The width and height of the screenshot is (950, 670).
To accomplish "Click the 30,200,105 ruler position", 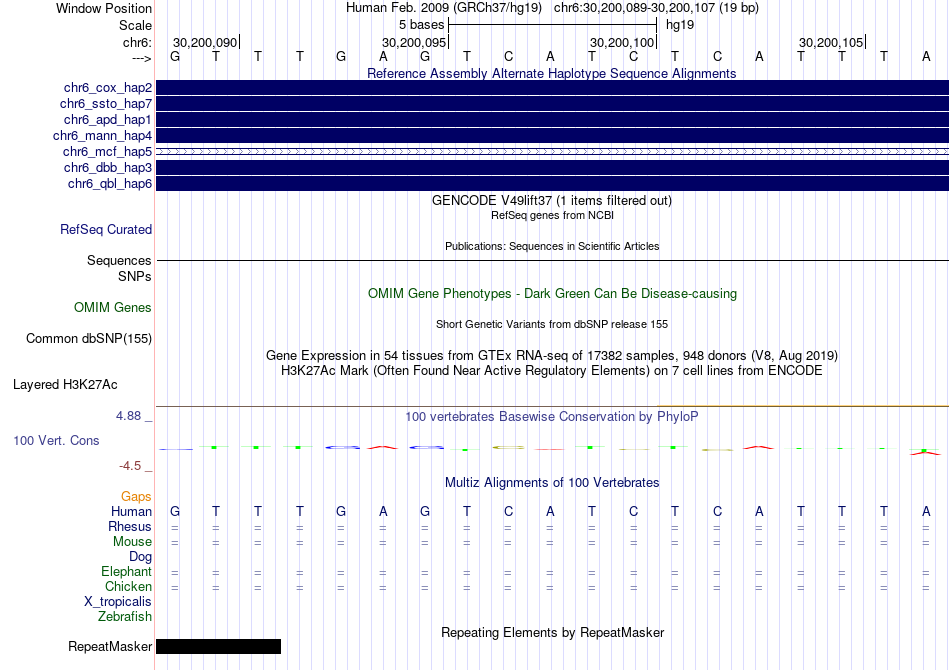I will (831, 42).
